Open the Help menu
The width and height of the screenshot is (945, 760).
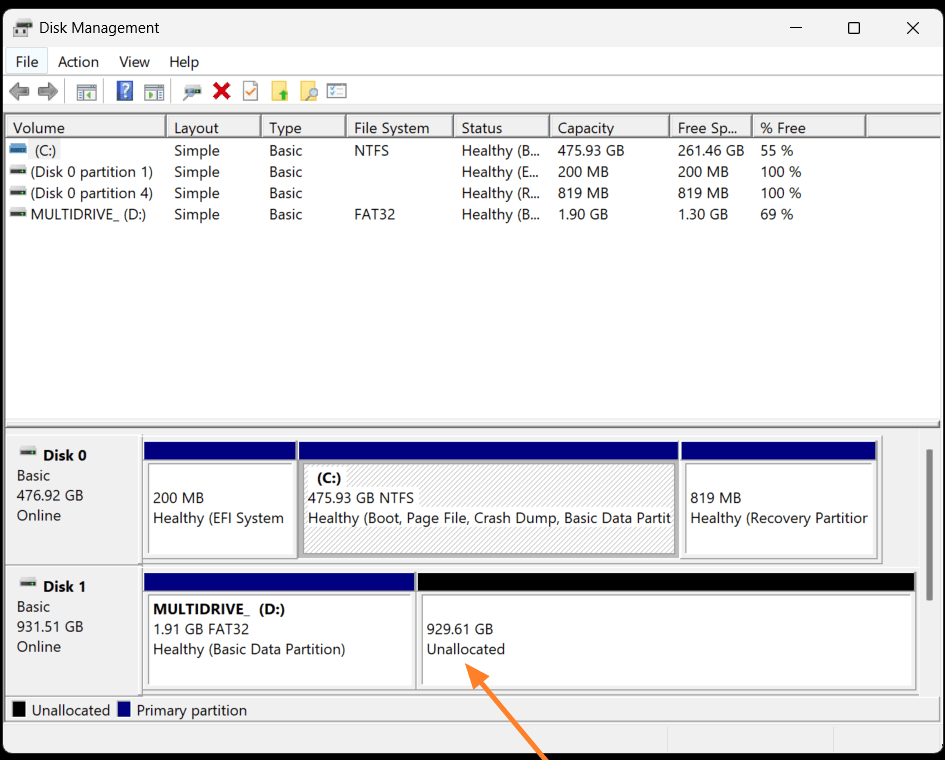click(x=184, y=62)
